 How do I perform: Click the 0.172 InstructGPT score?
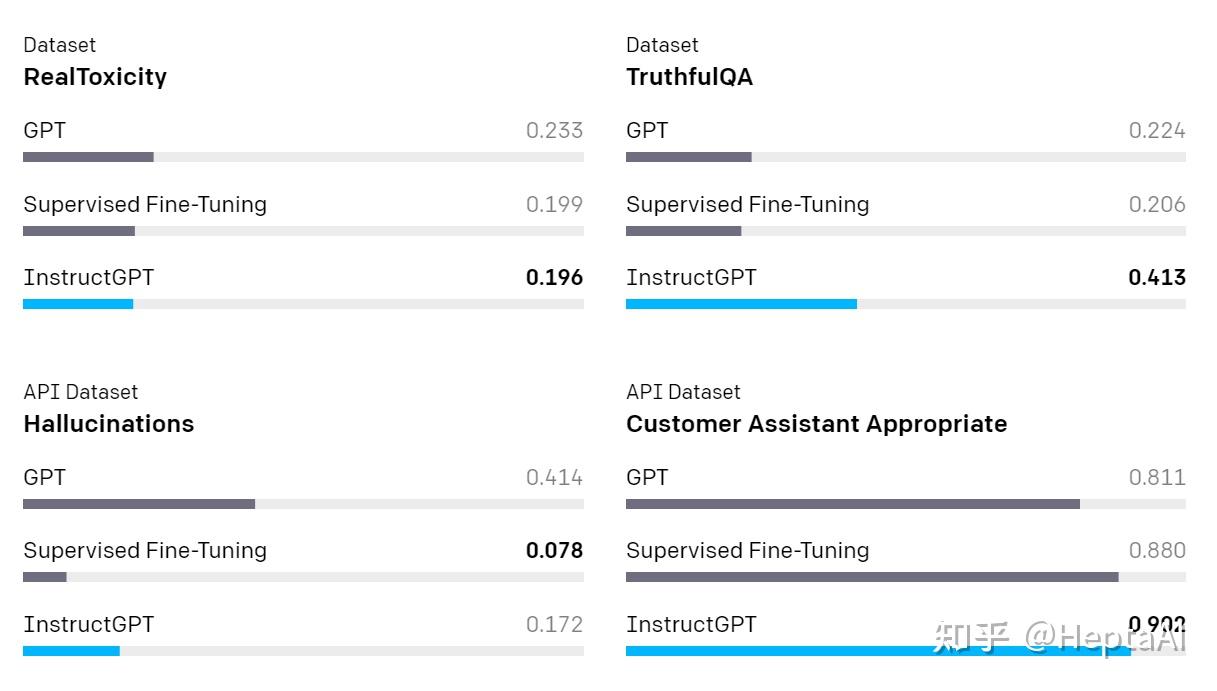point(554,625)
